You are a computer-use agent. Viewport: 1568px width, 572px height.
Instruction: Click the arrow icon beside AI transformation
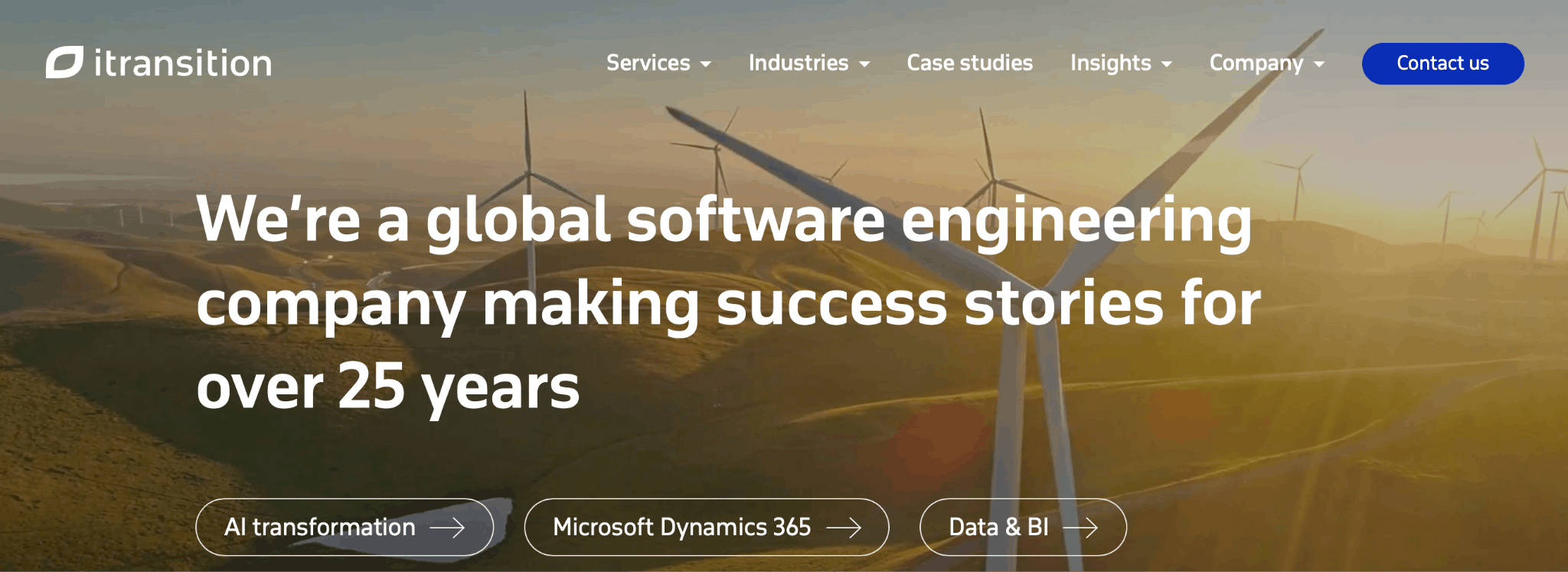(448, 528)
